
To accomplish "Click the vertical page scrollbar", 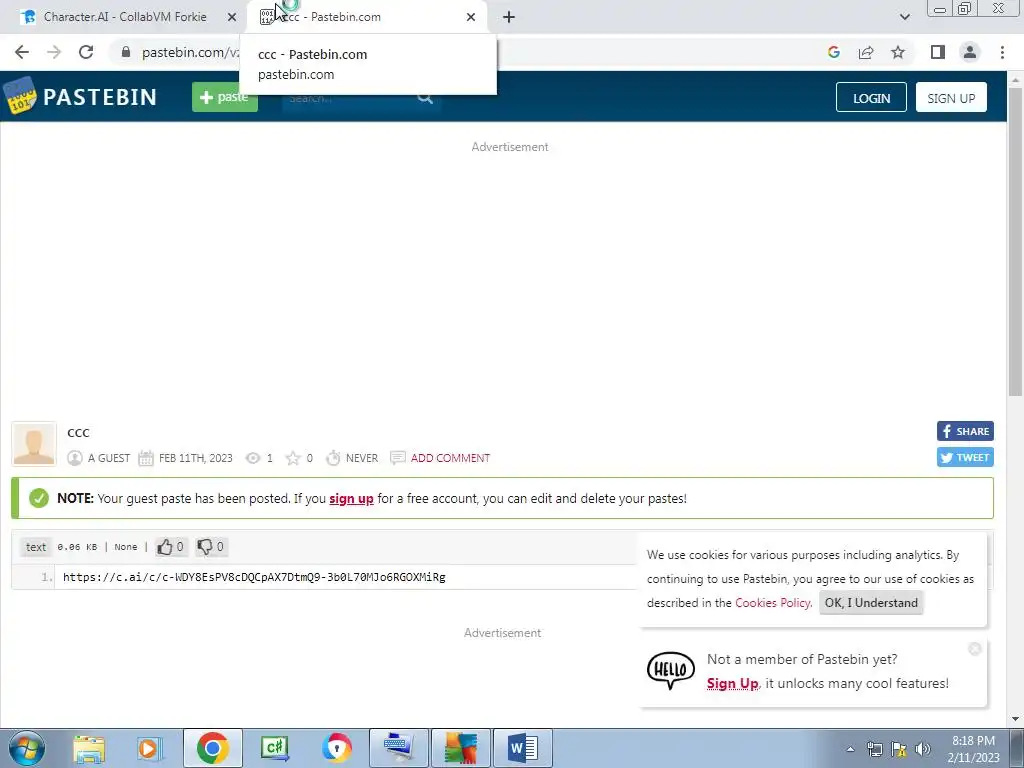I will [1015, 242].
